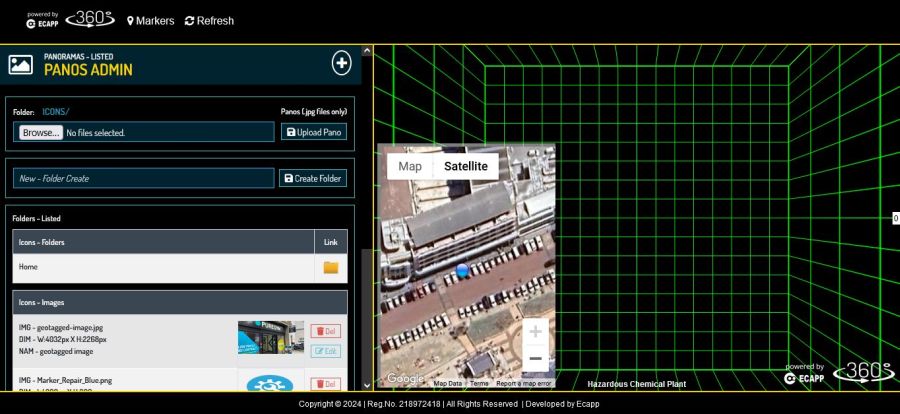Click the Panos Admin image icon
The image size is (900, 414).
point(21,64)
